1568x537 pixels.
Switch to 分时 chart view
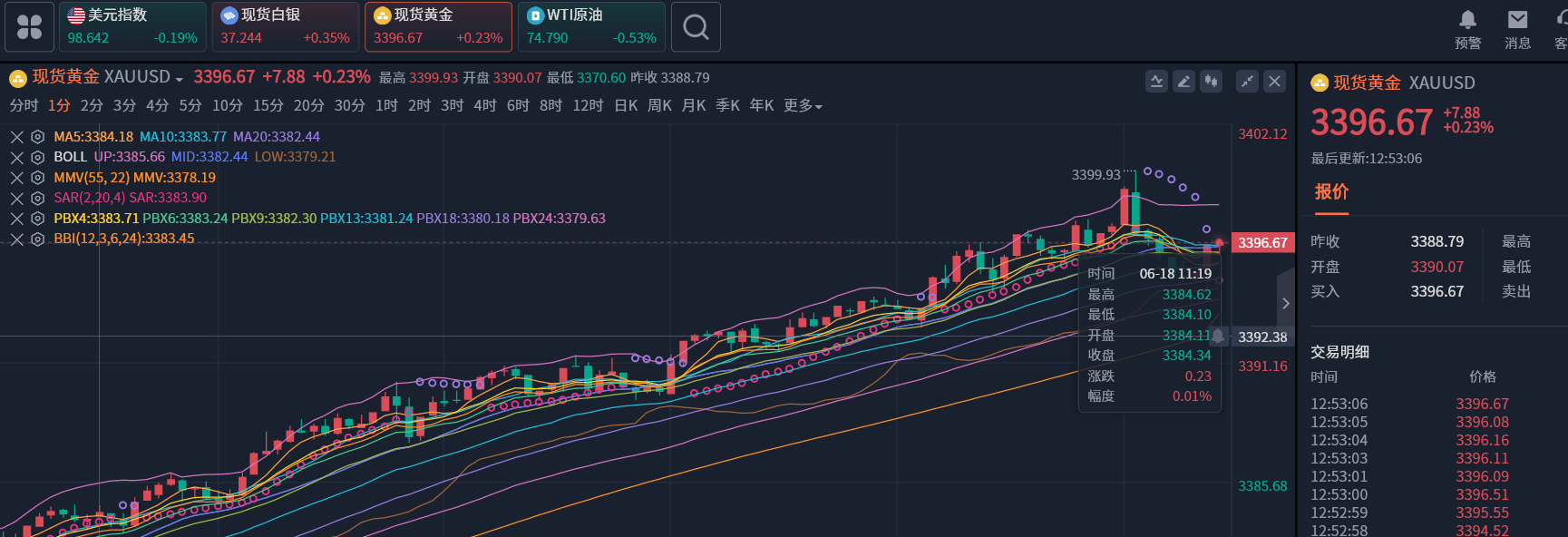pyautogui.click(x=24, y=106)
